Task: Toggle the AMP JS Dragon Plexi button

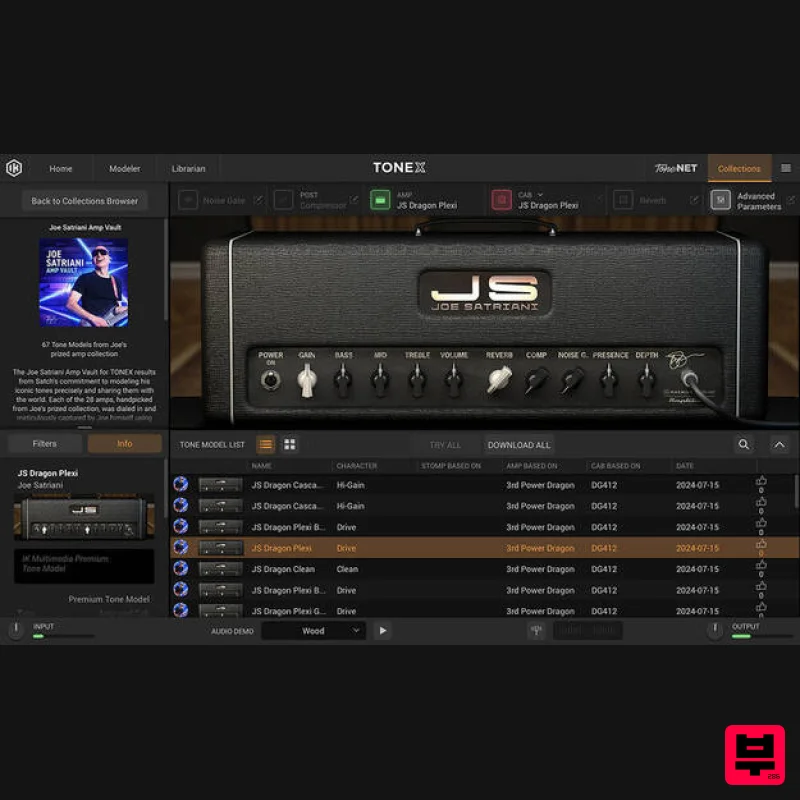Action: tap(380, 201)
